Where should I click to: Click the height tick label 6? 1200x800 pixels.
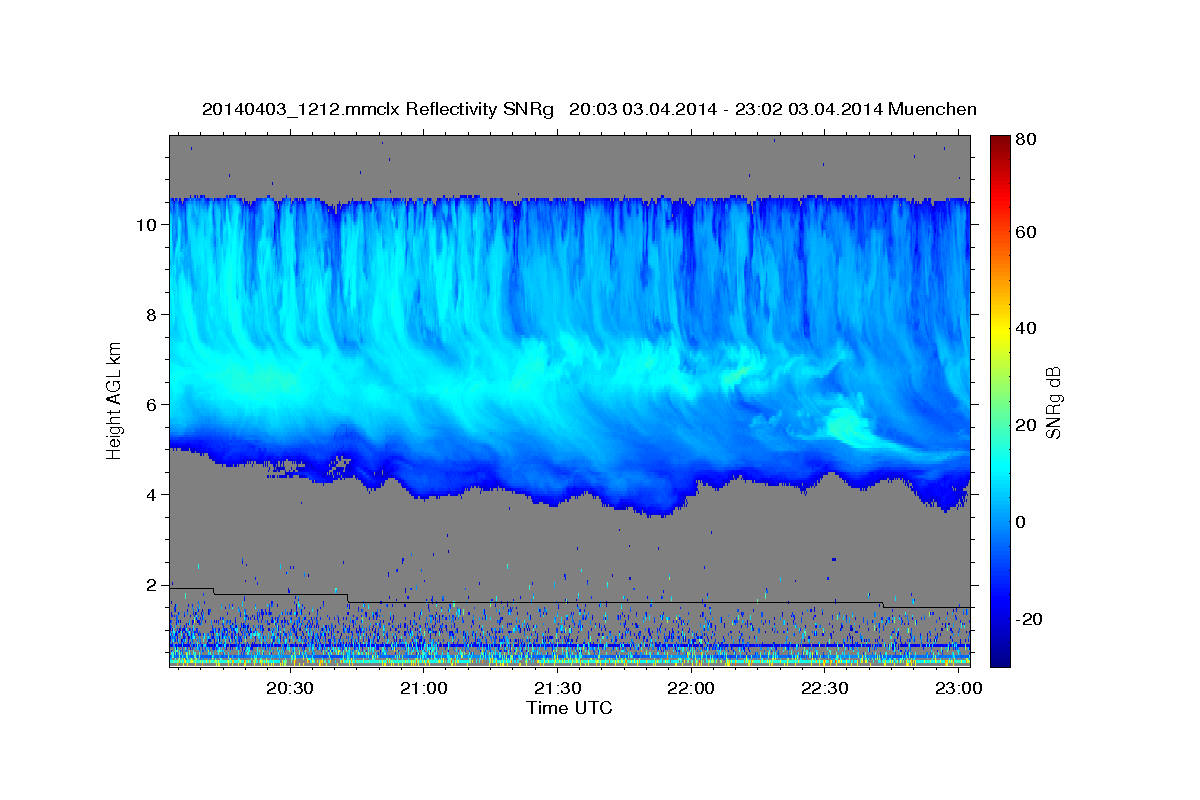tap(153, 405)
